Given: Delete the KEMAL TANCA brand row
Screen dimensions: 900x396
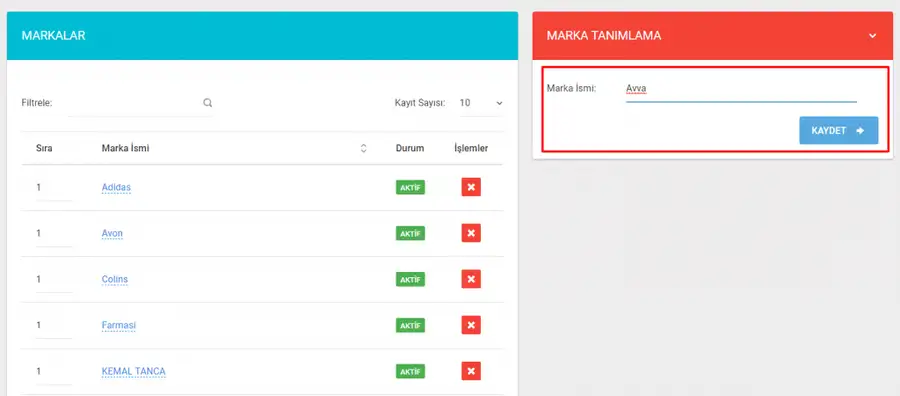Looking at the screenshot, I should point(471,371).
